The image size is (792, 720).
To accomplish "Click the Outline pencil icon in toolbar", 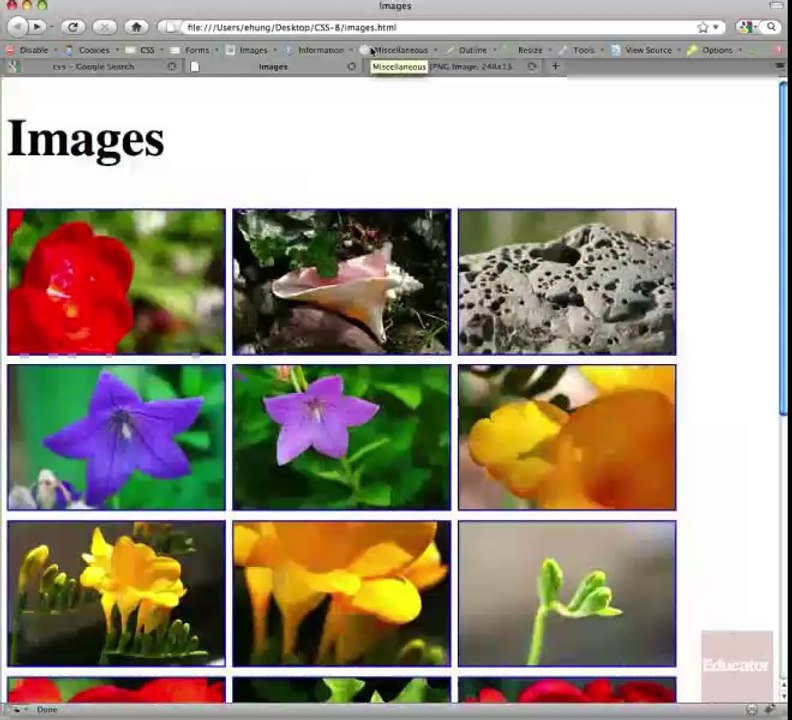I will tap(450, 50).
